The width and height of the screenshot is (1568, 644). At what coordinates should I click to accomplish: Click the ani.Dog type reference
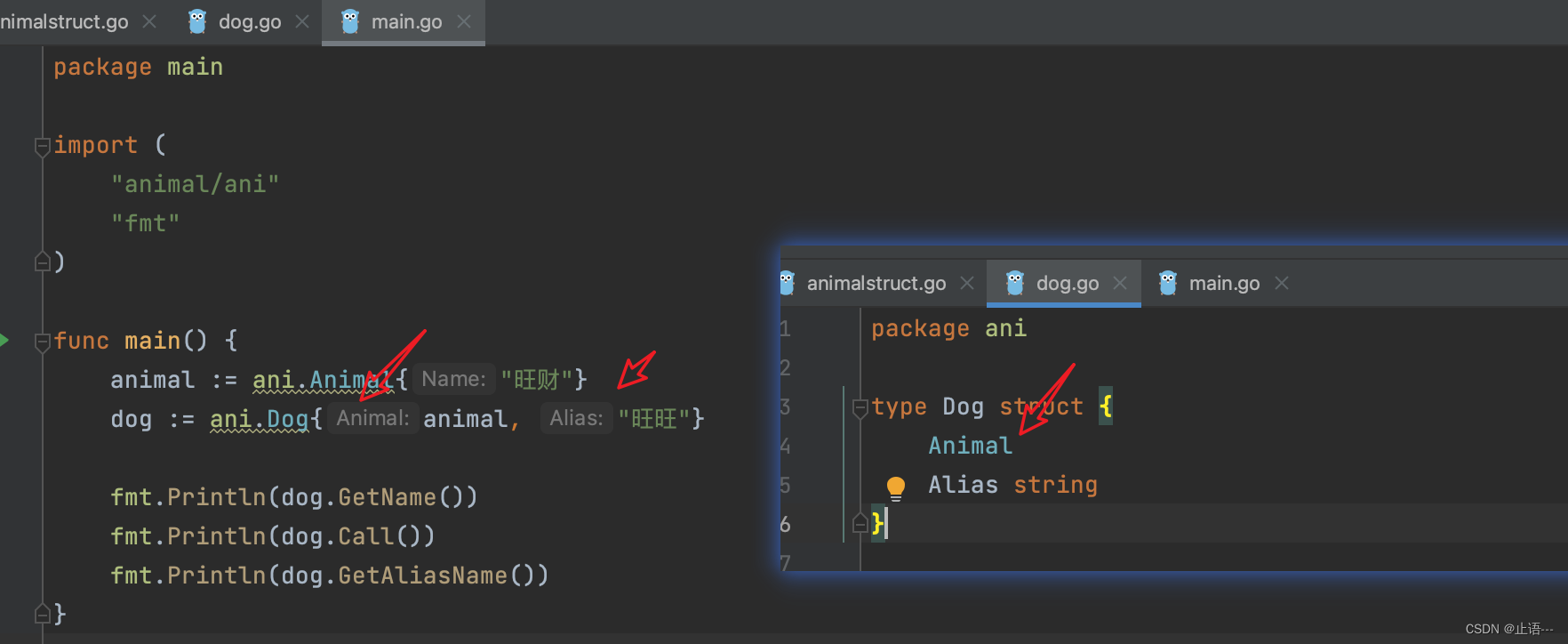(259, 419)
